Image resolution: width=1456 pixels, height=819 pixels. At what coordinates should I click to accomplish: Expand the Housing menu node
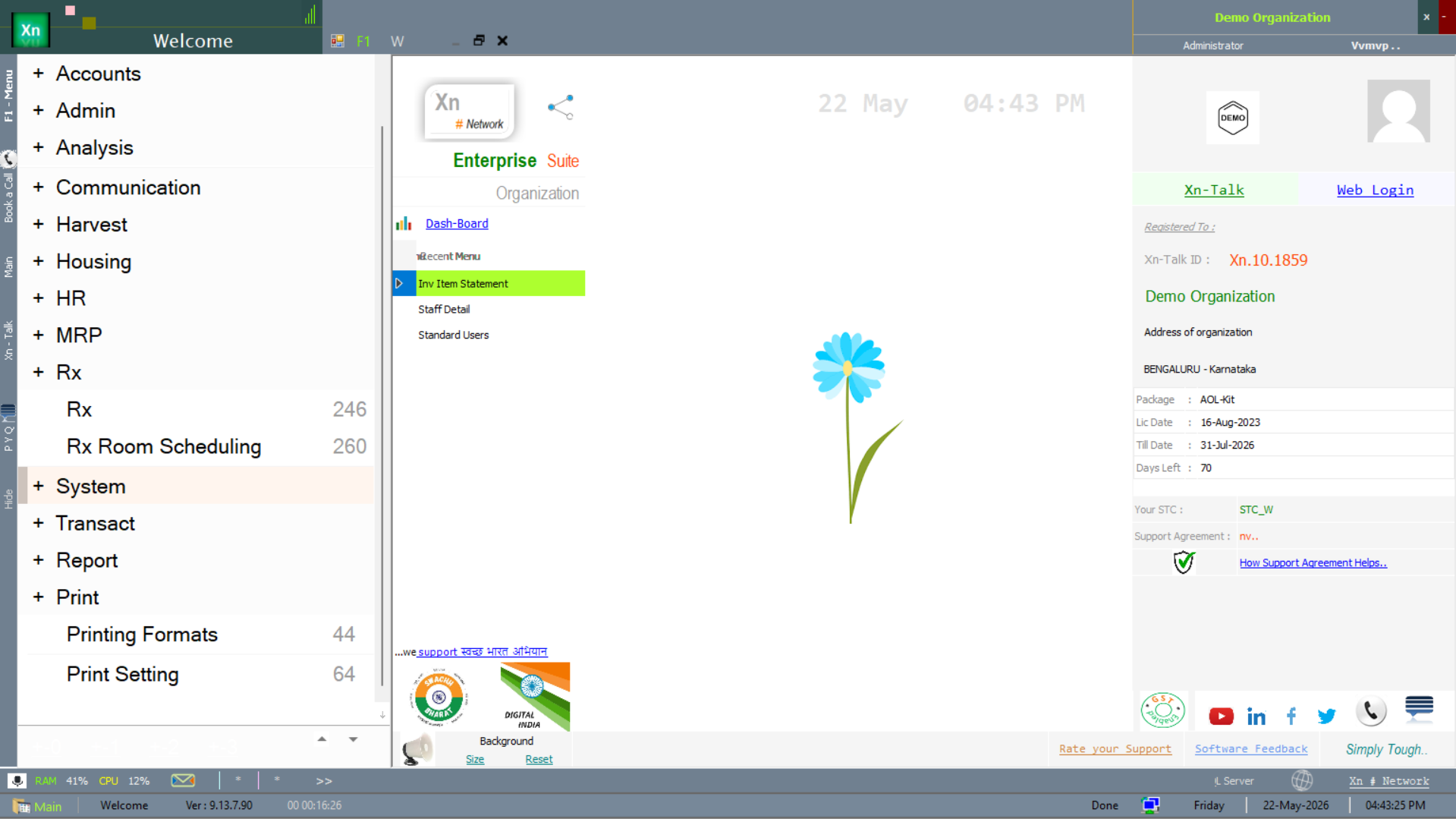39,261
